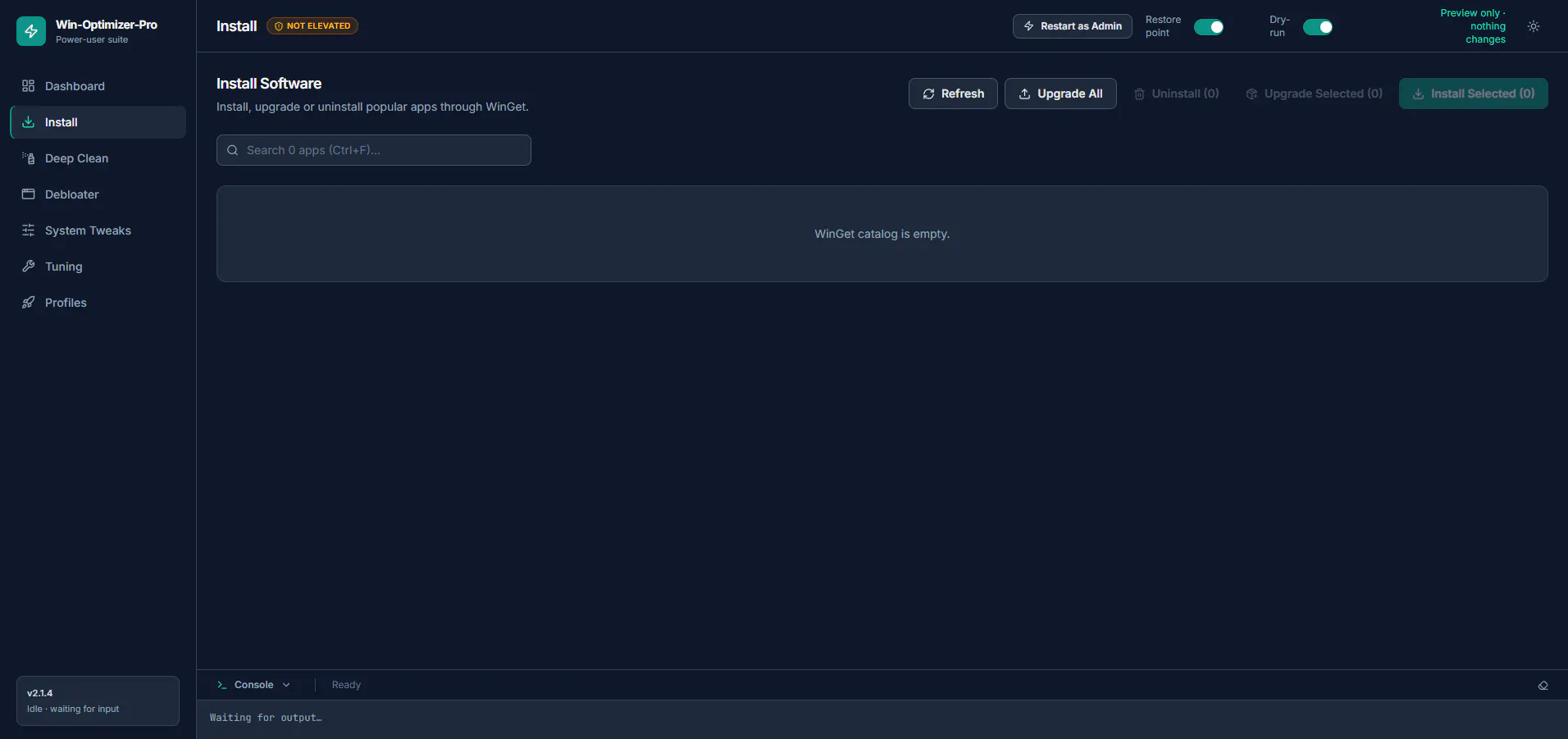
Task: Click 'WinGet catalog is empty.' message
Action: 882,234
